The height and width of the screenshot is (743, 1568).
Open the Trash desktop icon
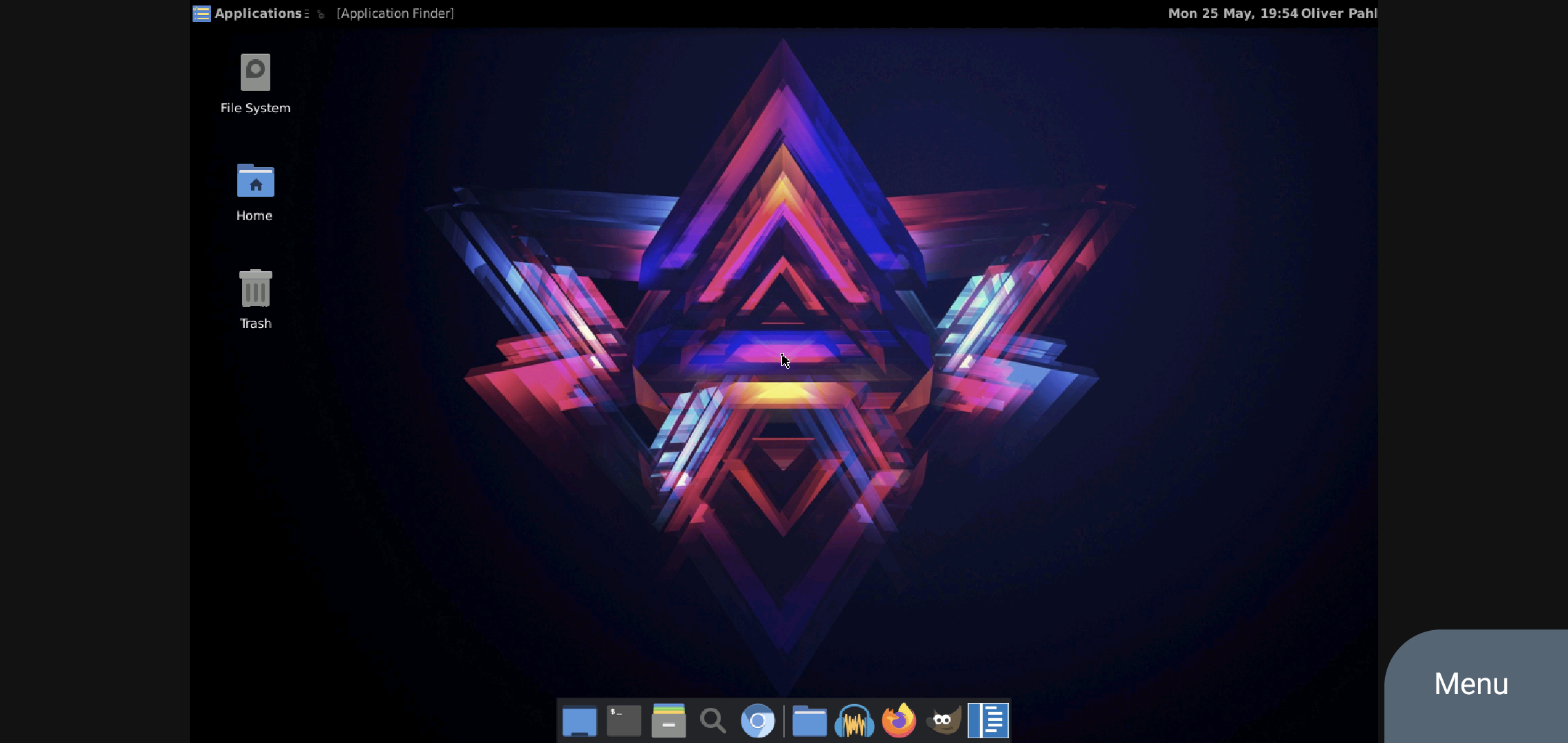[x=255, y=288]
